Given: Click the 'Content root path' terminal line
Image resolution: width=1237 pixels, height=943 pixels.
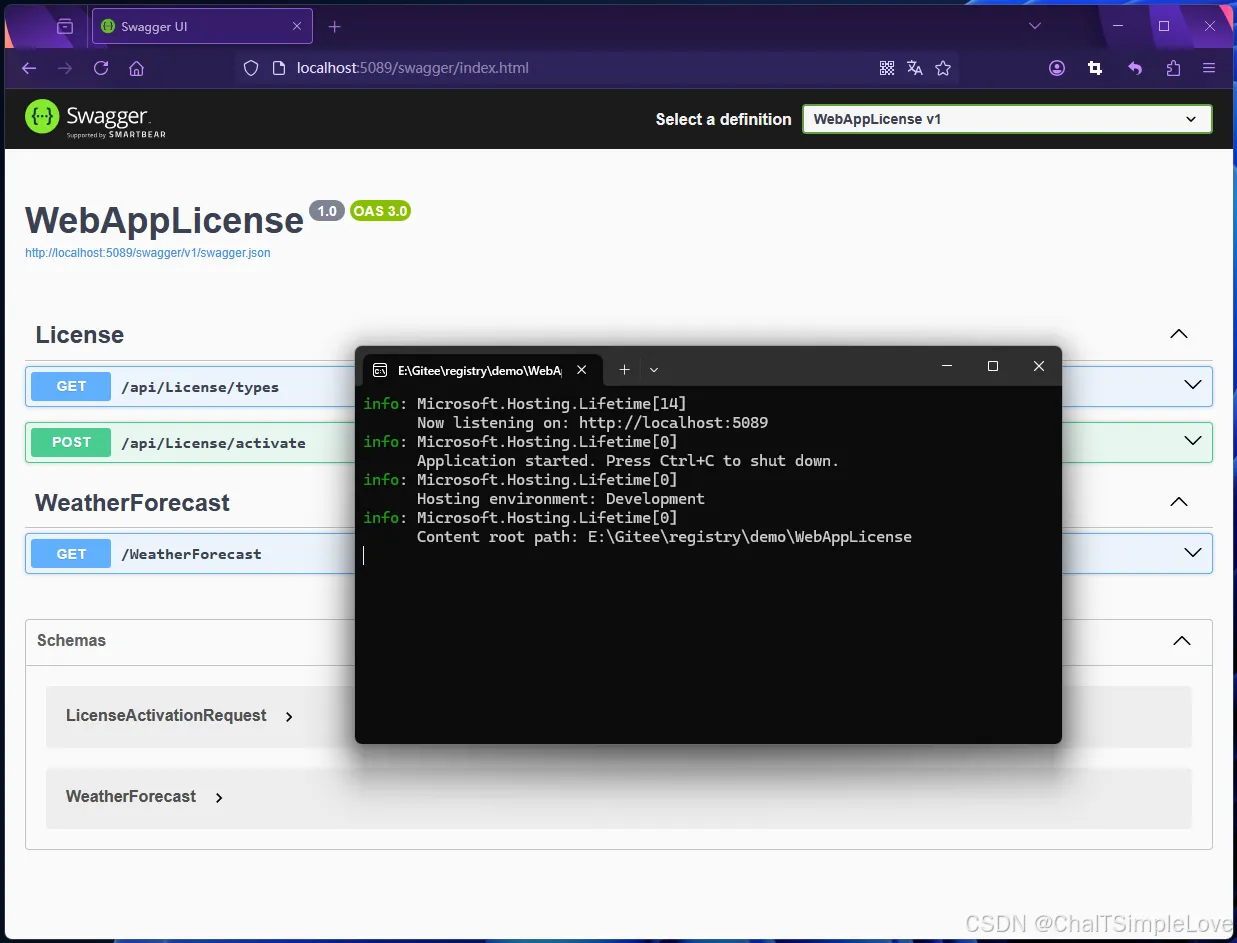Looking at the screenshot, I should click(x=664, y=537).
